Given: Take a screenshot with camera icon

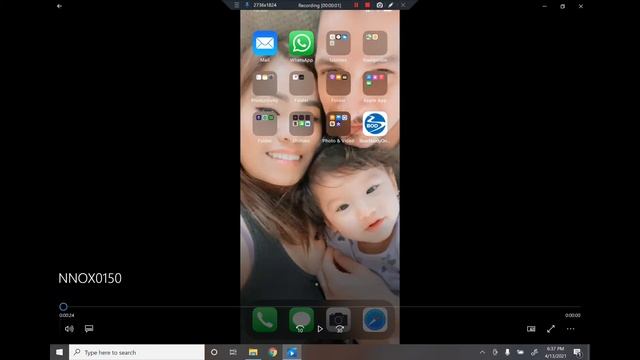Looking at the screenshot, I should (x=380, y=5).
